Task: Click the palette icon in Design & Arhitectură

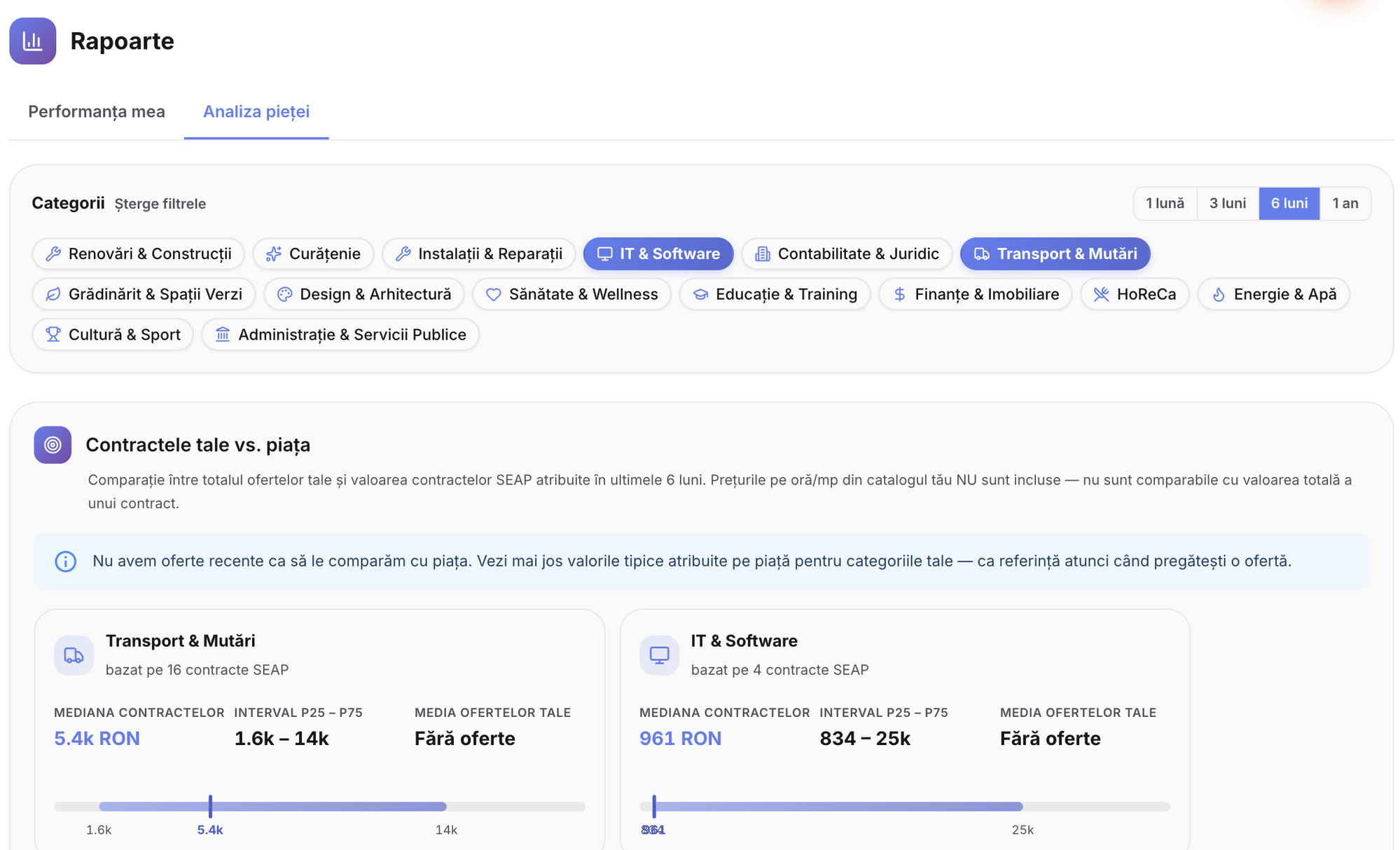Action: point(284,295)
